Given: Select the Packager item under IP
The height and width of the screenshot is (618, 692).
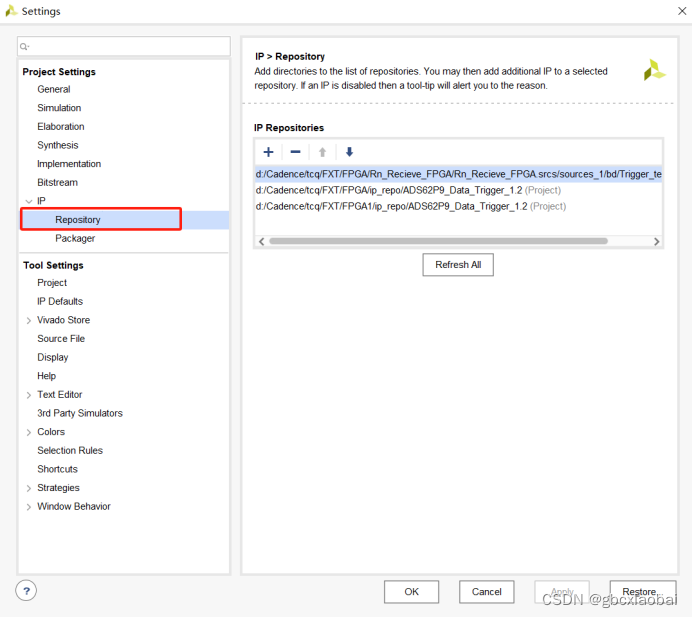Looking at the screenshot, I should coord(75,238).
